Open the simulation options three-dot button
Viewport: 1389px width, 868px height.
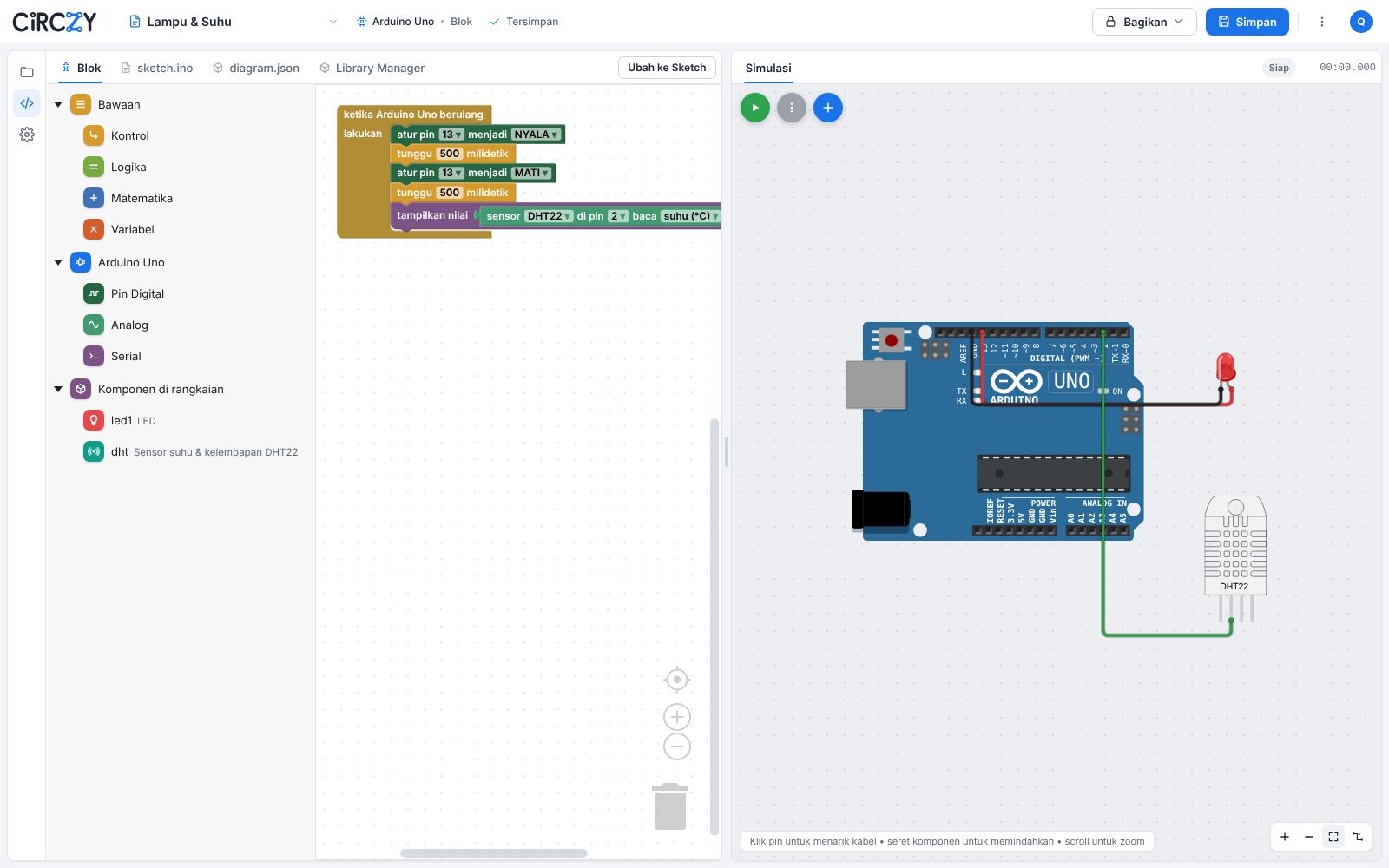click(791, 108)
